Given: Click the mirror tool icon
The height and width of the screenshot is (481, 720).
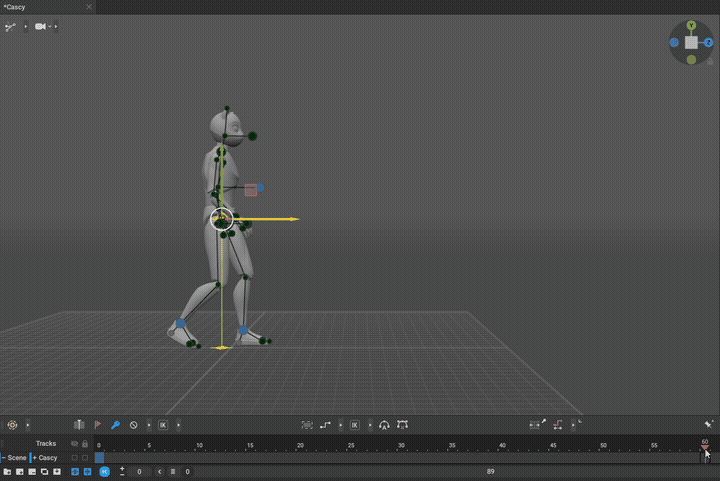Looking at the screenshot, I should click(79, 425).
